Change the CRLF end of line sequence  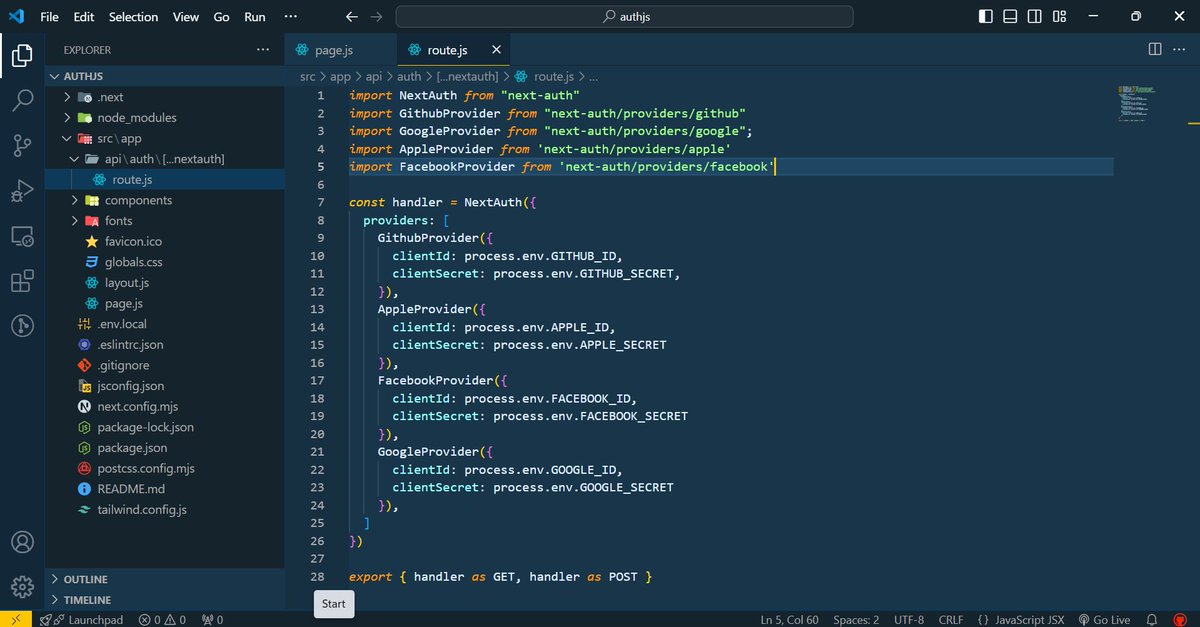(x=949, y=619)
